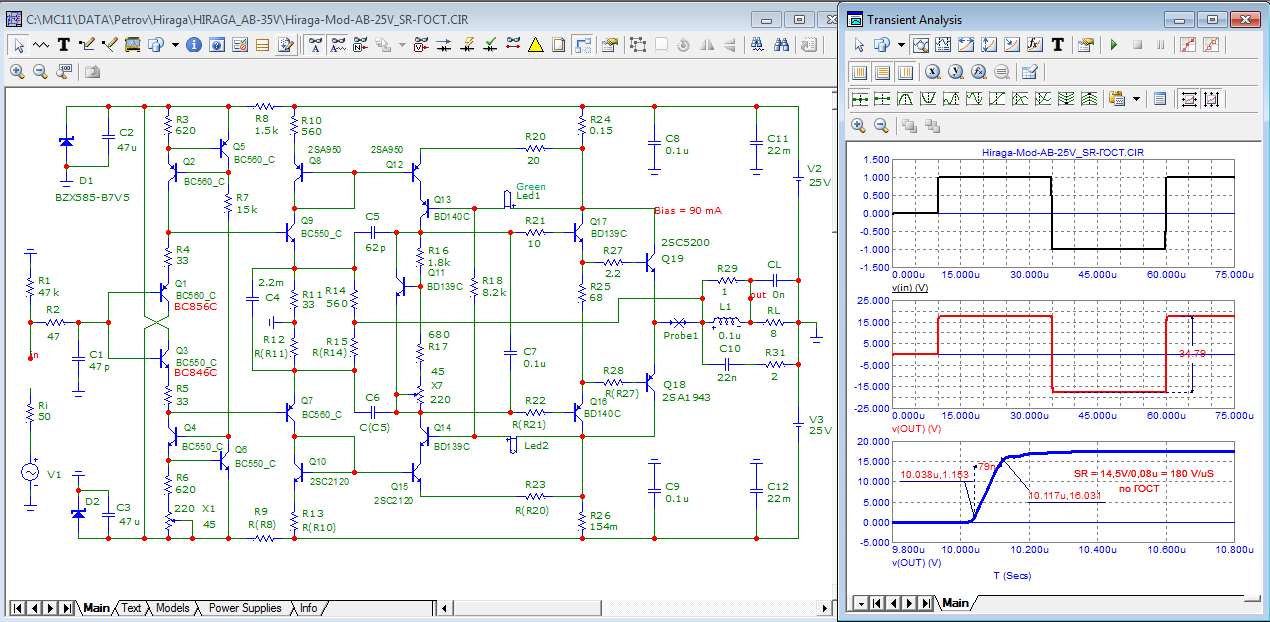
Task: Expand the dropdown beside Transient Analysis window icon
Action: [x=901, y=45]
